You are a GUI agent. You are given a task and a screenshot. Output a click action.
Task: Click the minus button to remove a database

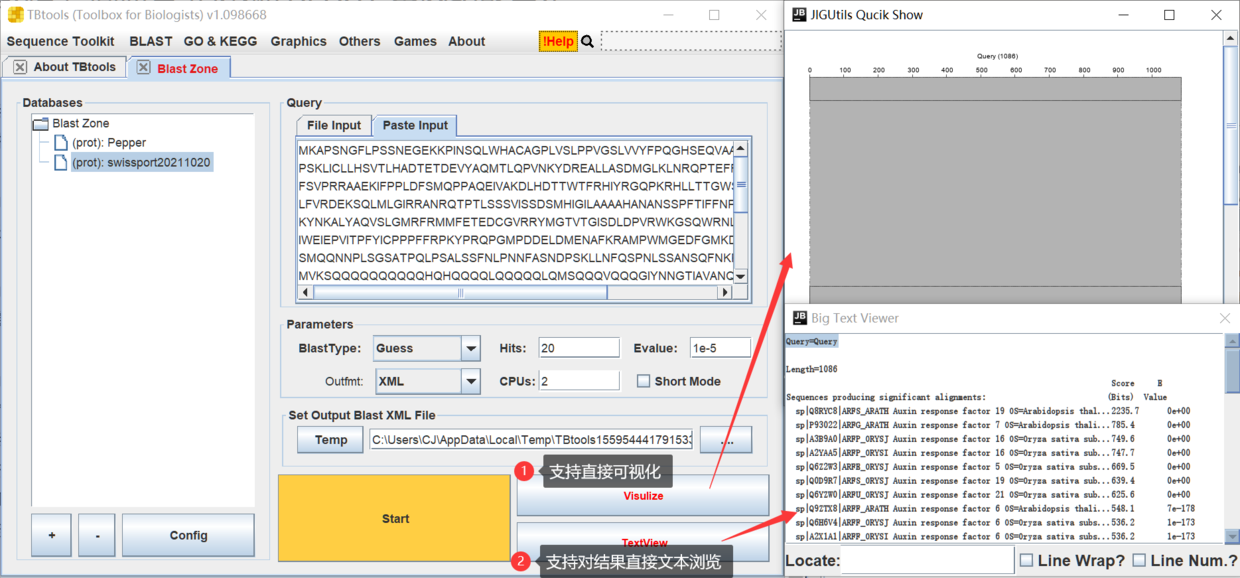(x=97, y=535)
